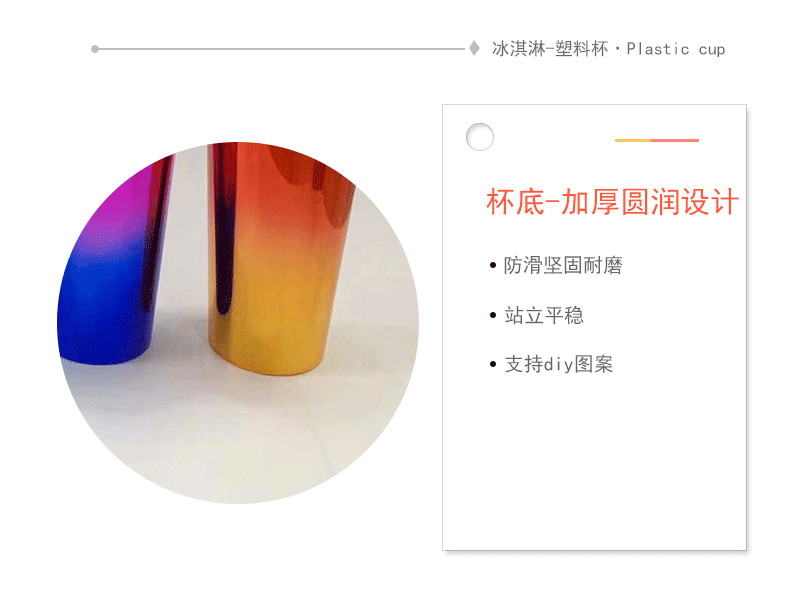This screenshot has height=597, width=790.
Task: Click the bullet before 支持diy图案
Action: [493, 364]
